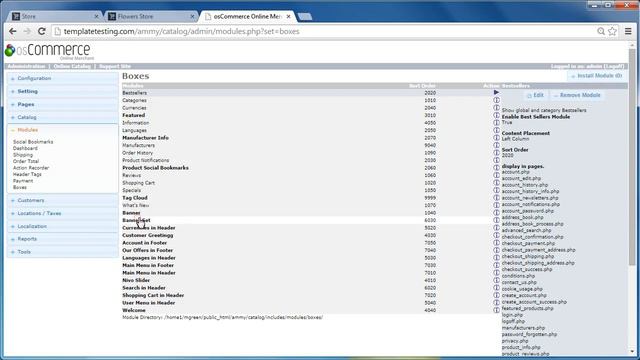
Task: Click the browser forward arrow
Action: tap(27, 31)
